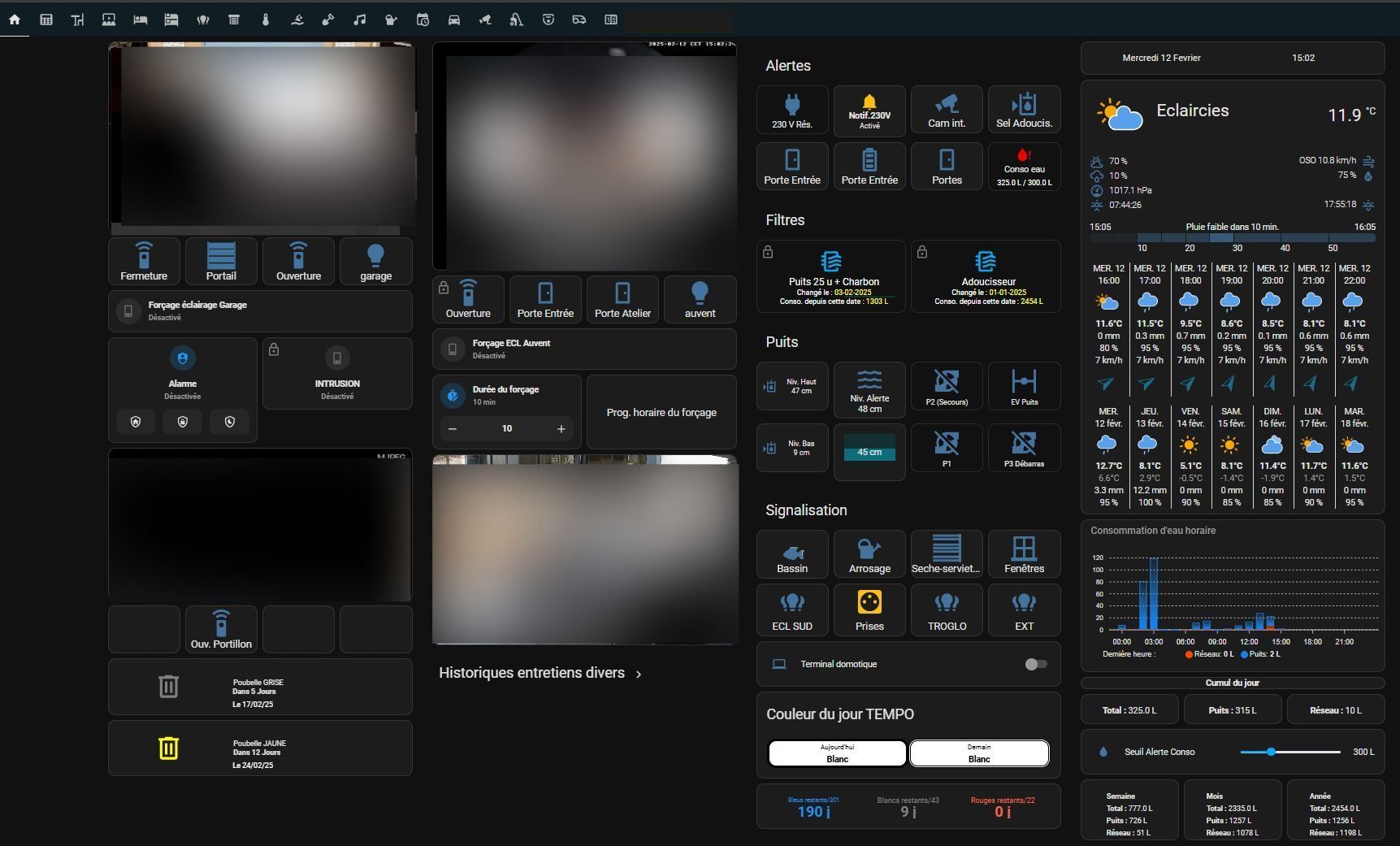Increase Durée du forçage with plus

(x=561, y=428)
